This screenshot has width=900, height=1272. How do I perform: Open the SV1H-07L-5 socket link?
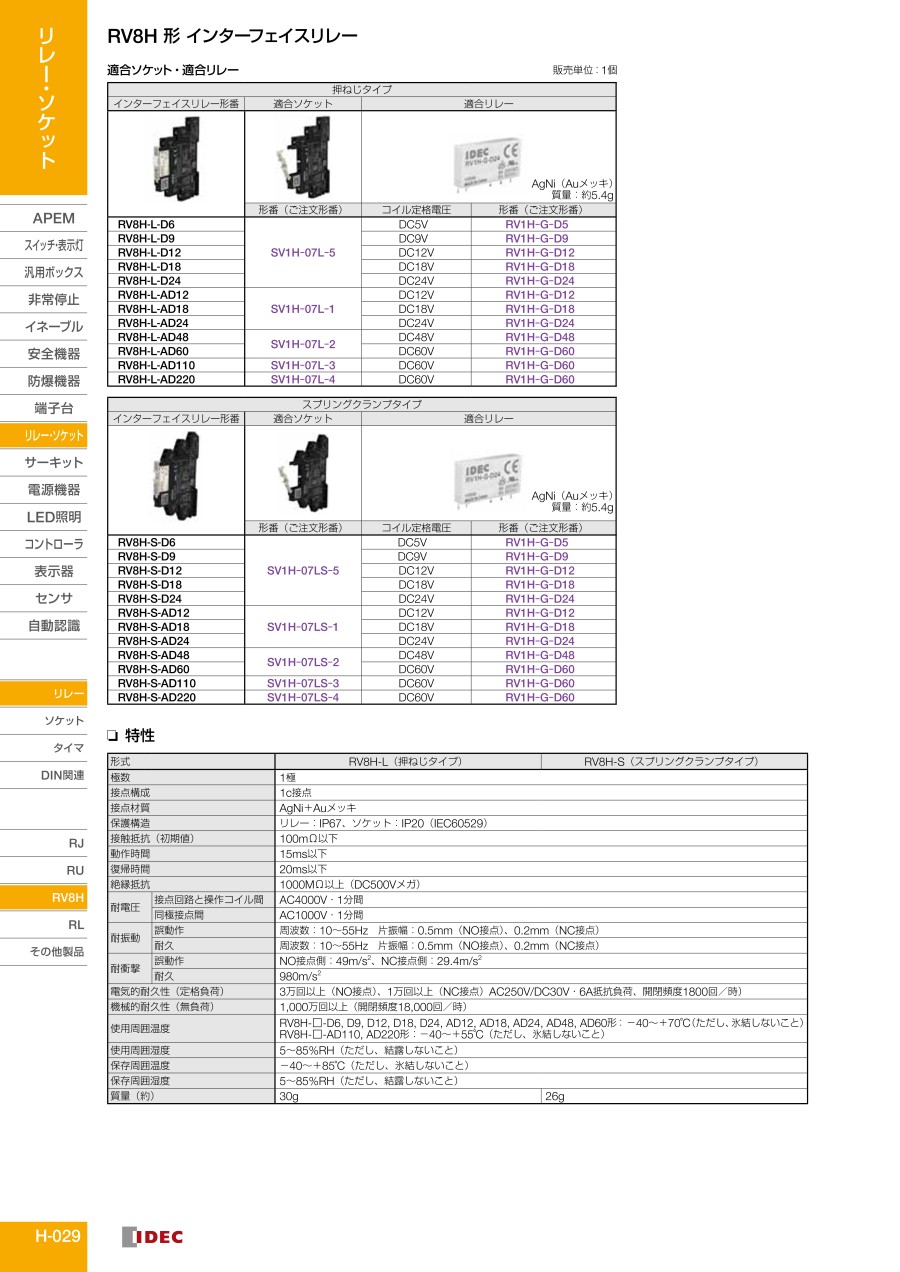302,253
